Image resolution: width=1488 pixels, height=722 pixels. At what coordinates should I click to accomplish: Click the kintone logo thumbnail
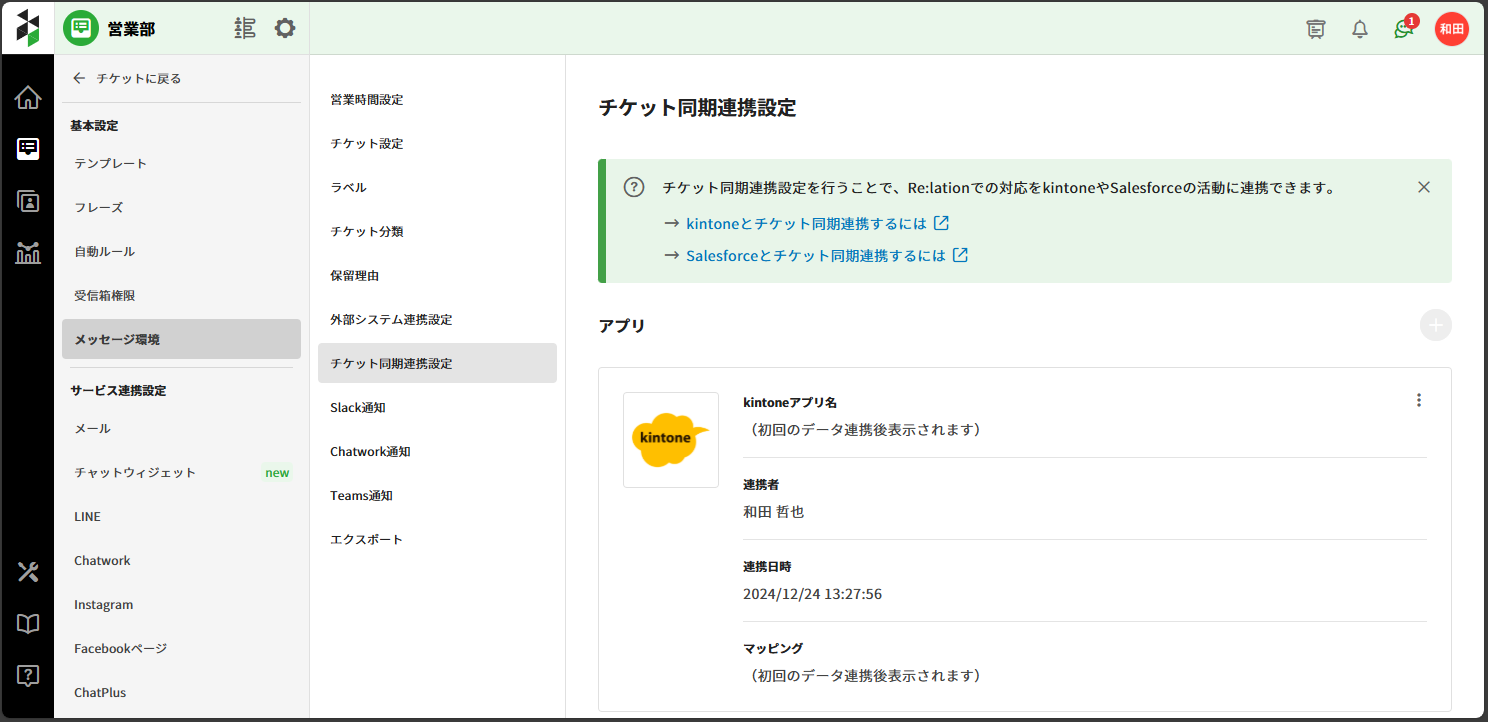point(670,440)
